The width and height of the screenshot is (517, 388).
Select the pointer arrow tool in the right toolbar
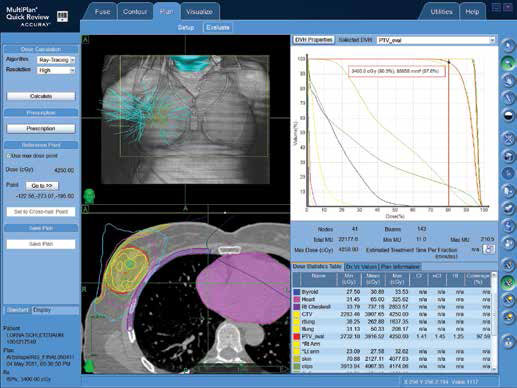coord(508,46)
